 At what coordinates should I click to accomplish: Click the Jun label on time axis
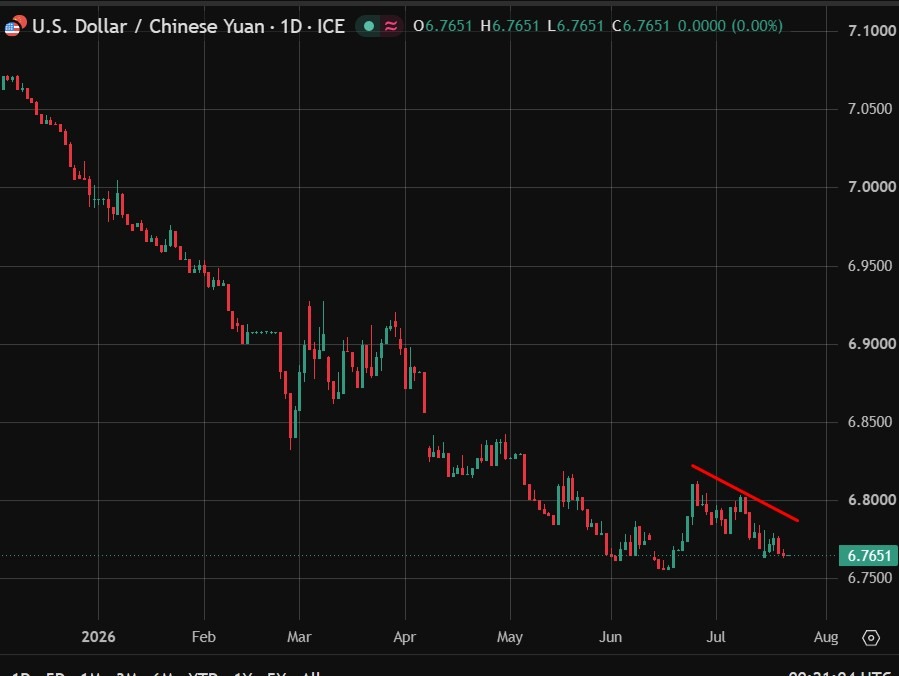(x=611, y=637)
